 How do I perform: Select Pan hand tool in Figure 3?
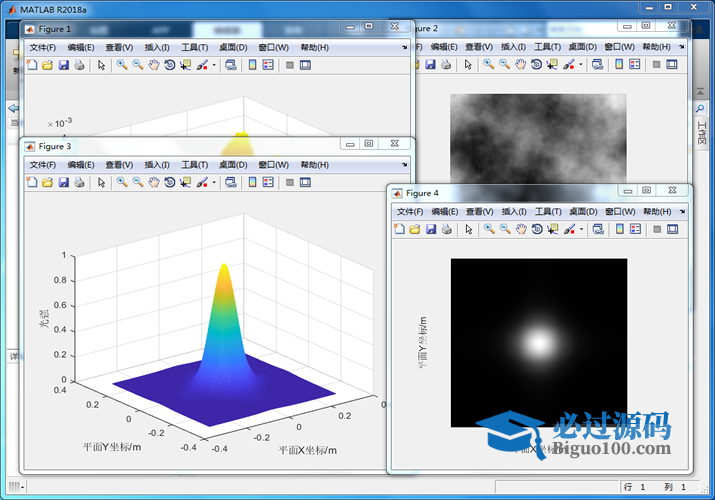tap(154, 182)
